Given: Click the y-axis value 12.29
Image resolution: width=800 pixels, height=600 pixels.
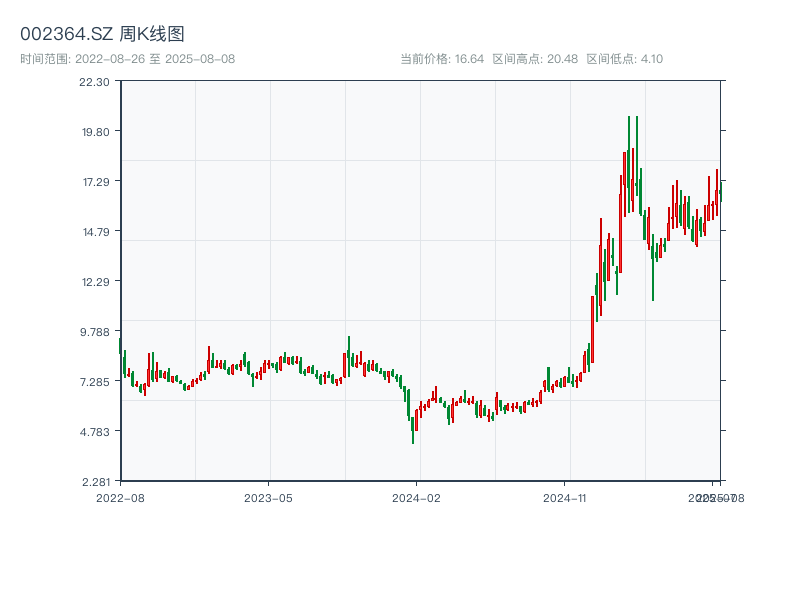Looking at the screenshot, I should (96, 282).
